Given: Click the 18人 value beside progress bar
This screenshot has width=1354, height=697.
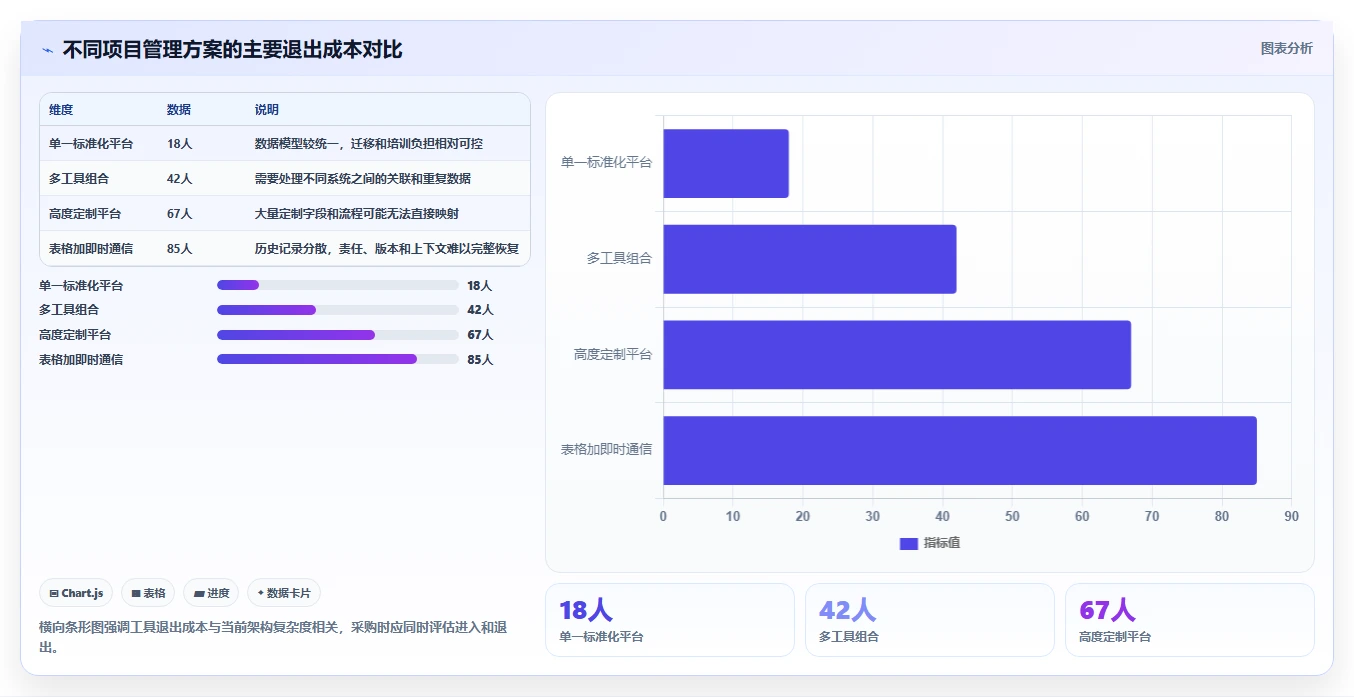Looking at the screenshot, I should pyautogui.click(x=480, y=286).
